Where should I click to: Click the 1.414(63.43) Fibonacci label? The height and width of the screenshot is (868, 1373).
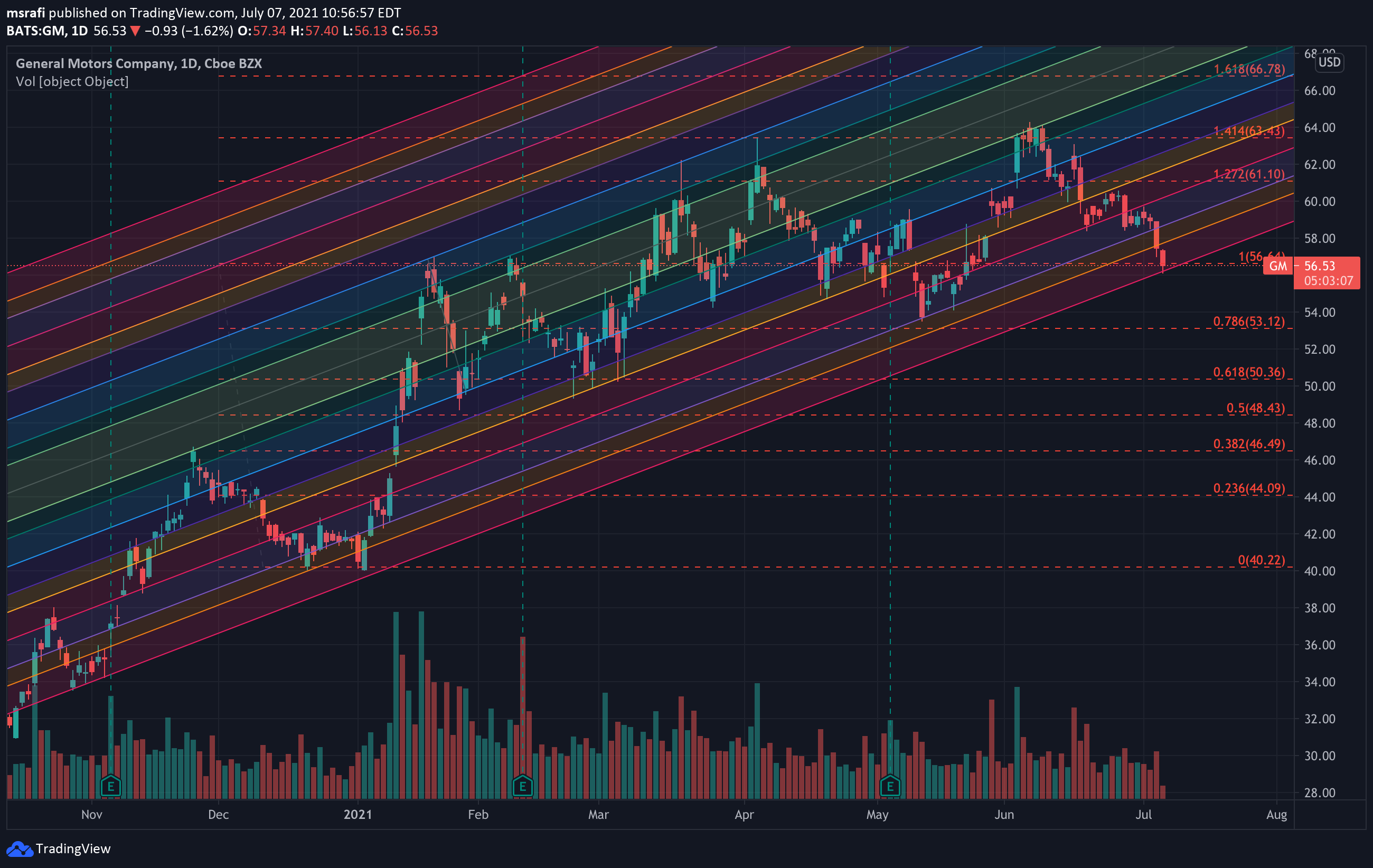click(x=1249, y=131)
